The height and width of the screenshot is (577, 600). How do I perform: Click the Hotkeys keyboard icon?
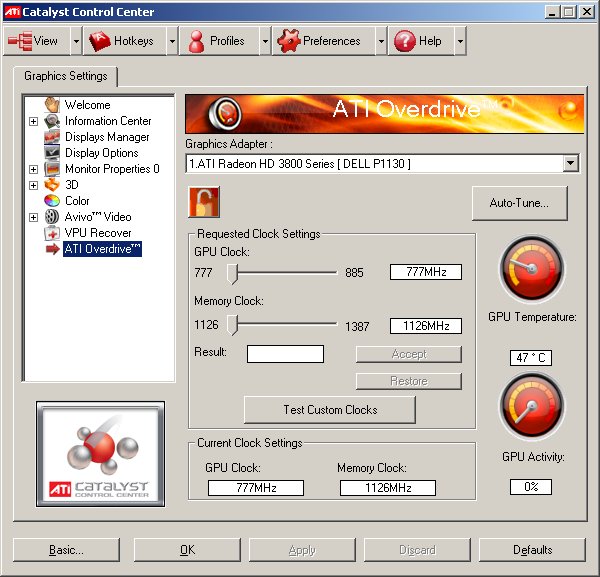99,41
